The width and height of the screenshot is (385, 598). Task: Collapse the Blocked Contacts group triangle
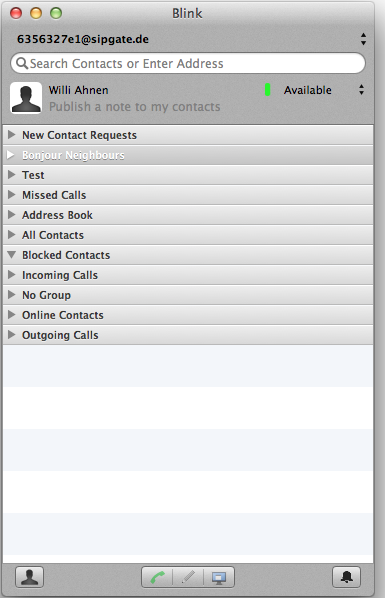pyautogui.click(x=11, y=254)
